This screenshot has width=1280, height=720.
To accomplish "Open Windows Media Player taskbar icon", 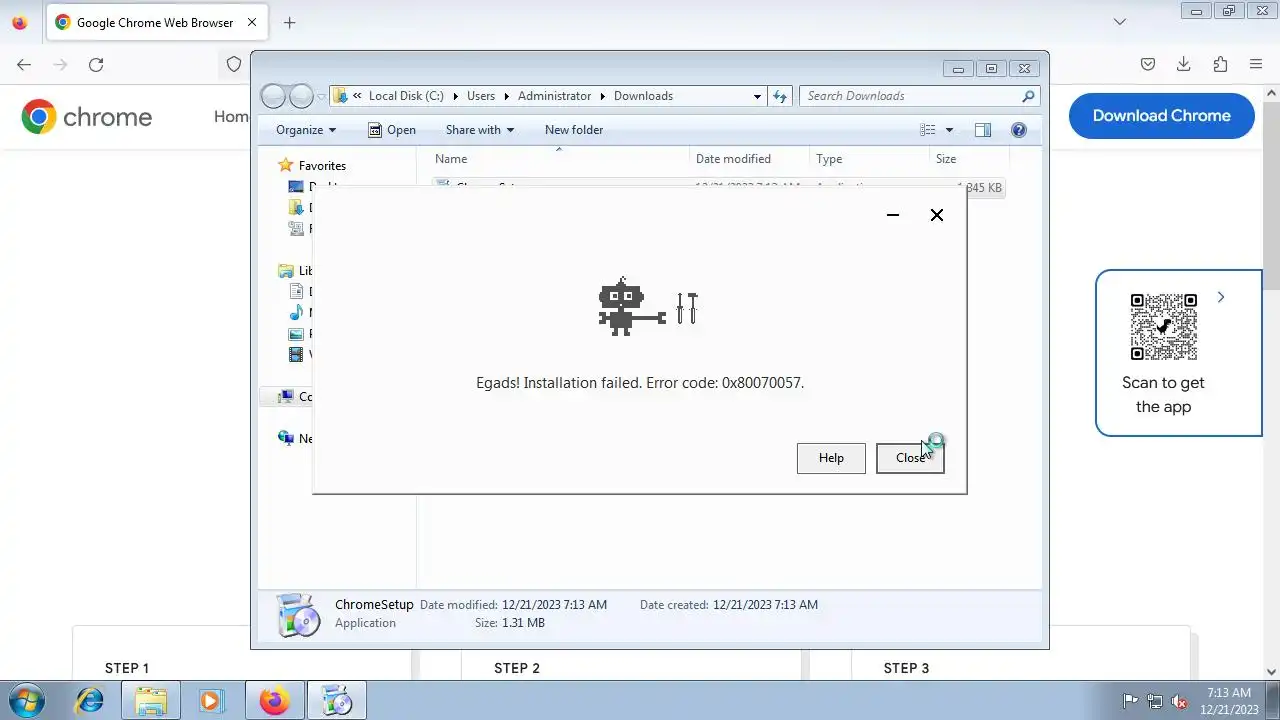I will click(211, 701).
